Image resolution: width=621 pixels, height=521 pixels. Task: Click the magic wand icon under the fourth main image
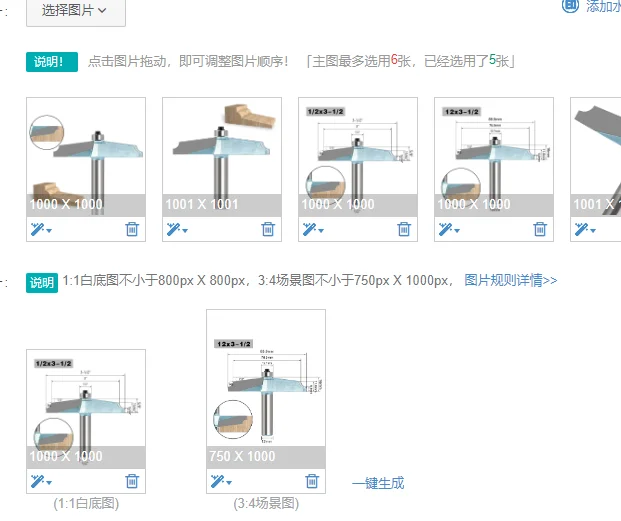click(445, 229)
